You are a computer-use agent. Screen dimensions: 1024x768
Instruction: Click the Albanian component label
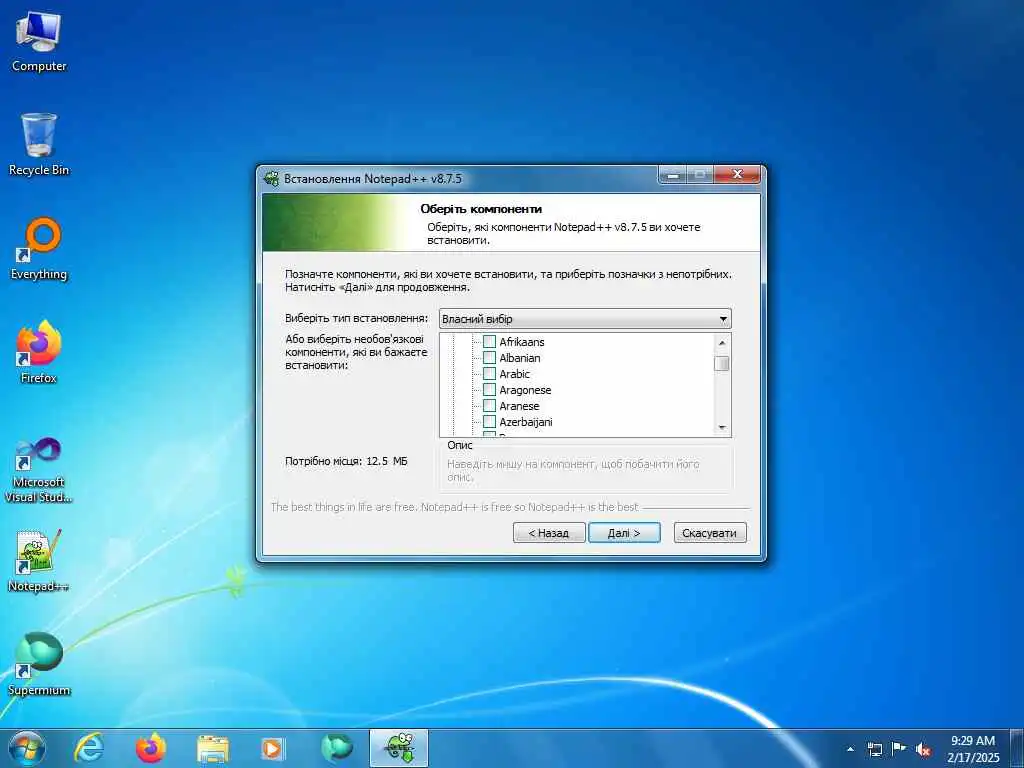pyautogui.click(x=520, y=358)
